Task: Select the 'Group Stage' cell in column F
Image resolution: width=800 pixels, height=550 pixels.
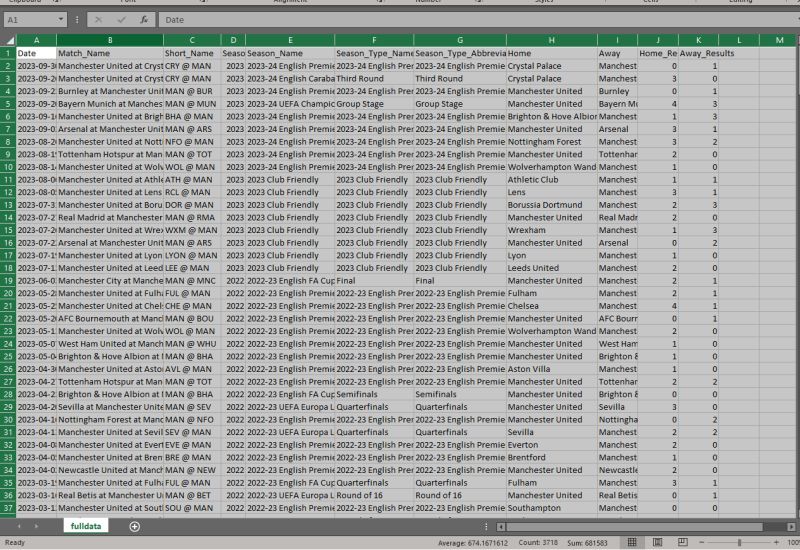Action: [374, 104]
